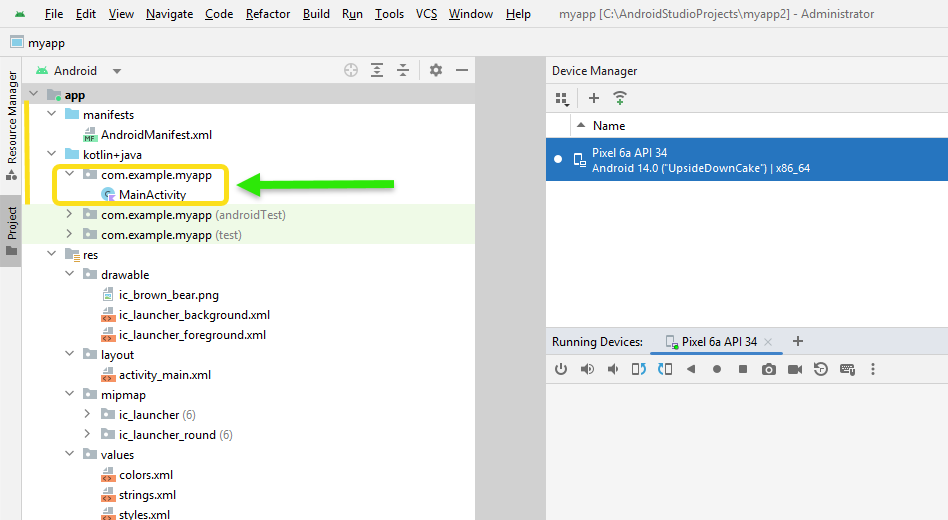The width and height of the screenshot is (948, 520).
Task: Start screen recording with video camera icon
Action: (x=794, y=369)
